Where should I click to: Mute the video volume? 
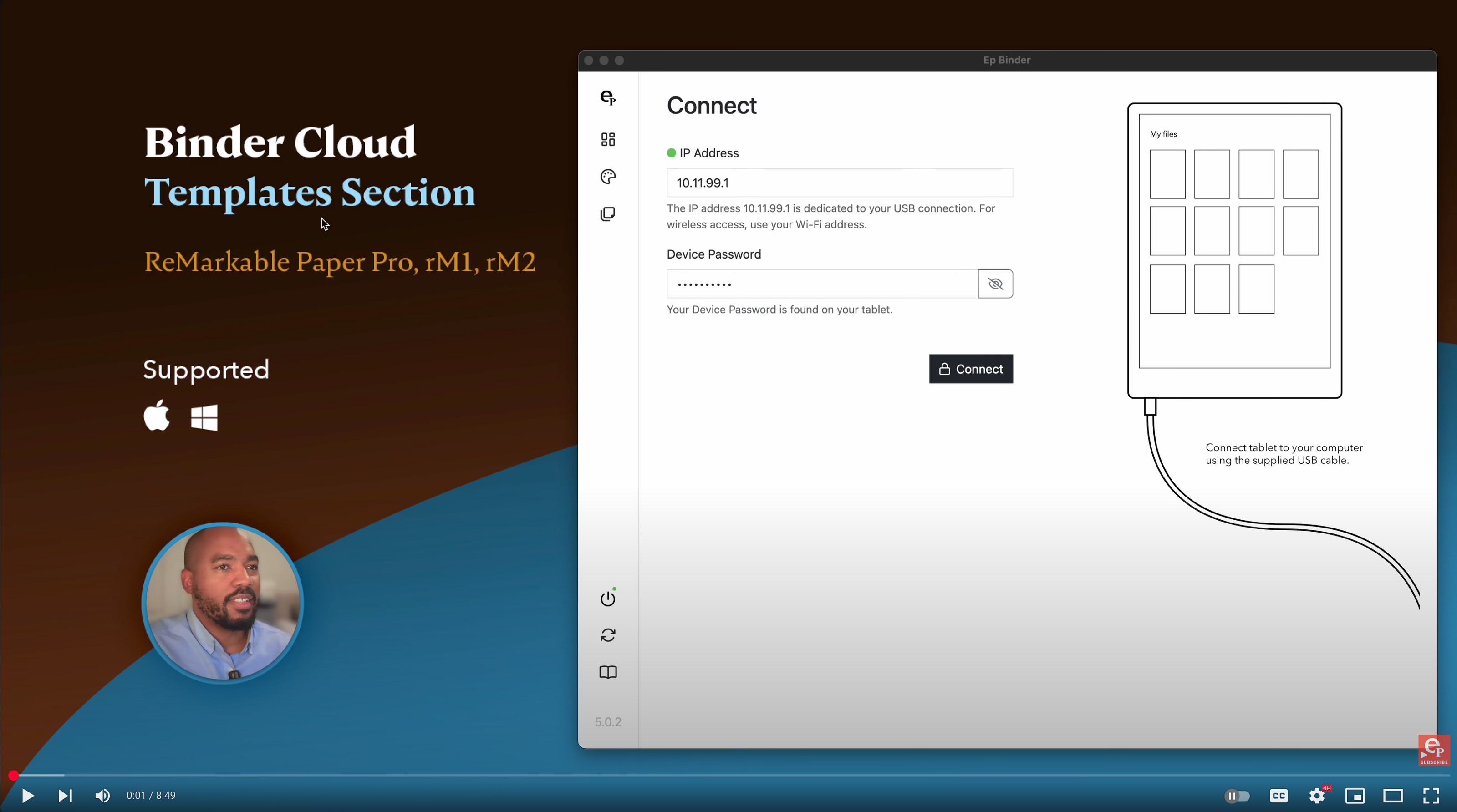[102, 796]
